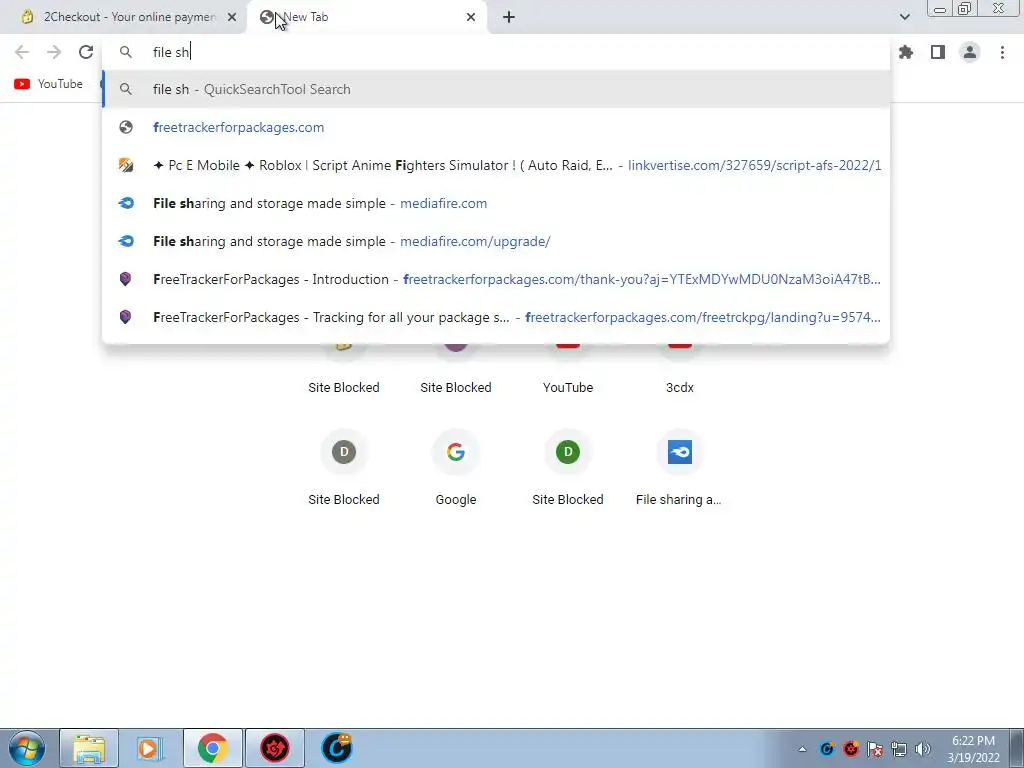The image size is (1024, 768).
Task: Open the Extensions puzzle icon
Action: pos(906,52)
